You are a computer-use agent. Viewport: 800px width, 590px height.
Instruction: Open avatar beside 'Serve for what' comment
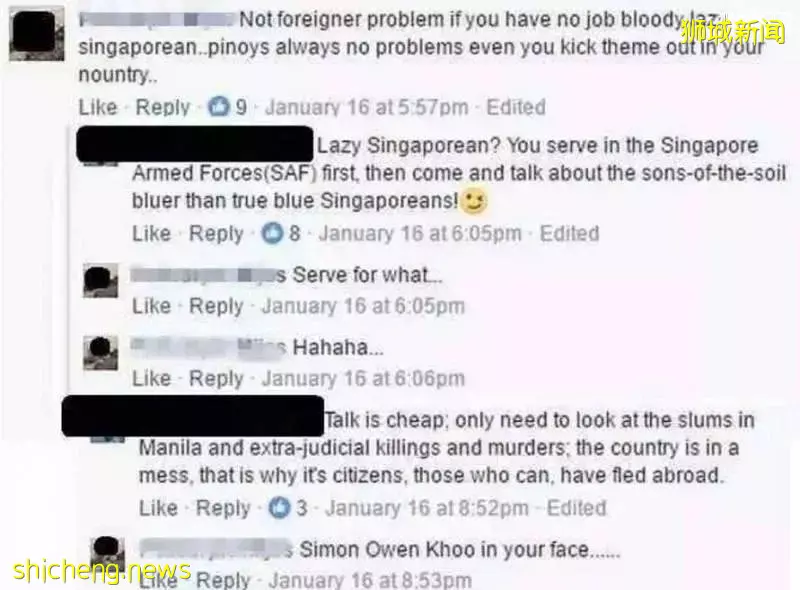(x=101, y=281)
